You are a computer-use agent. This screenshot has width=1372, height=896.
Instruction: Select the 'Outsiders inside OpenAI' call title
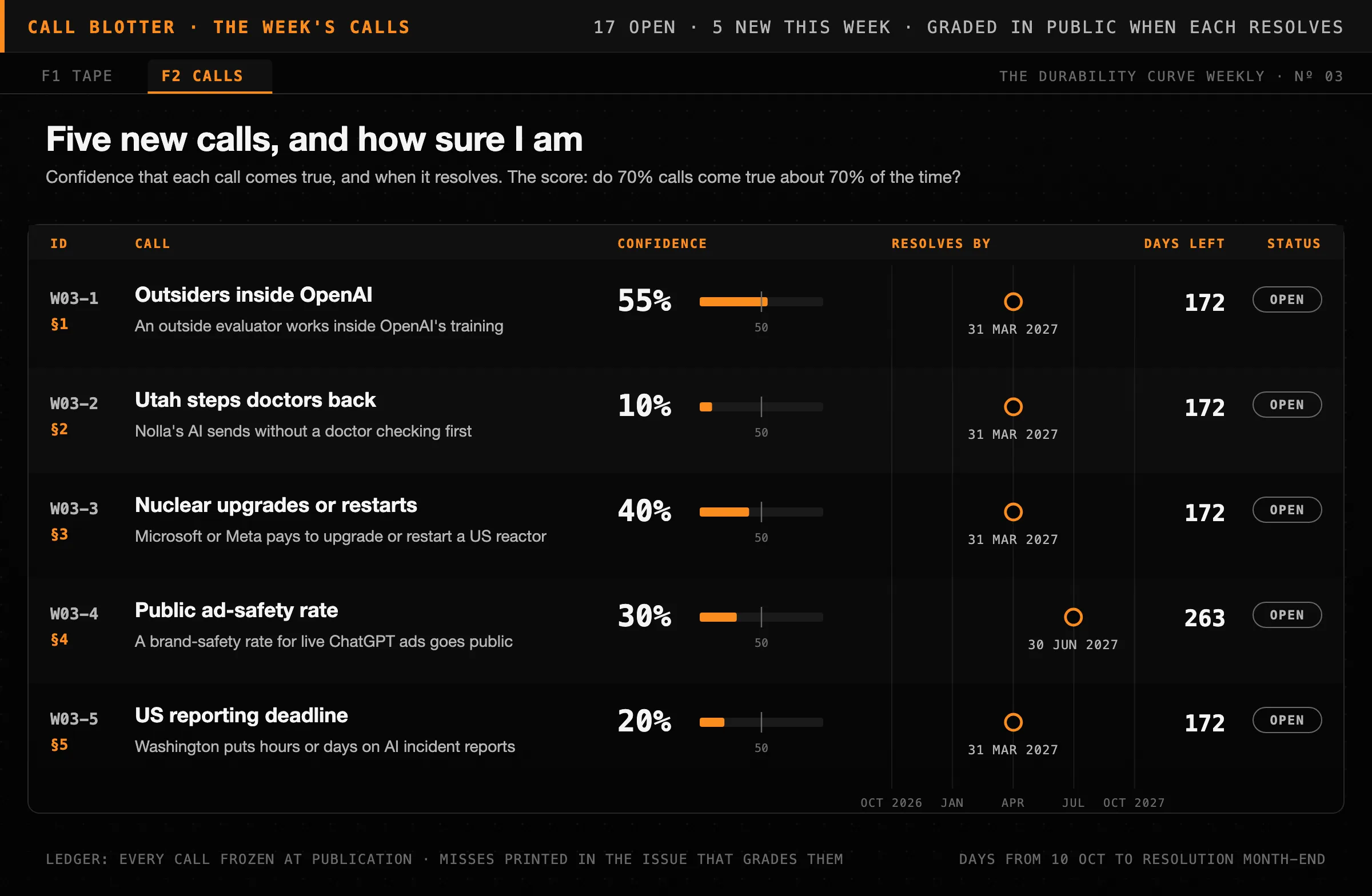[253, 294]
